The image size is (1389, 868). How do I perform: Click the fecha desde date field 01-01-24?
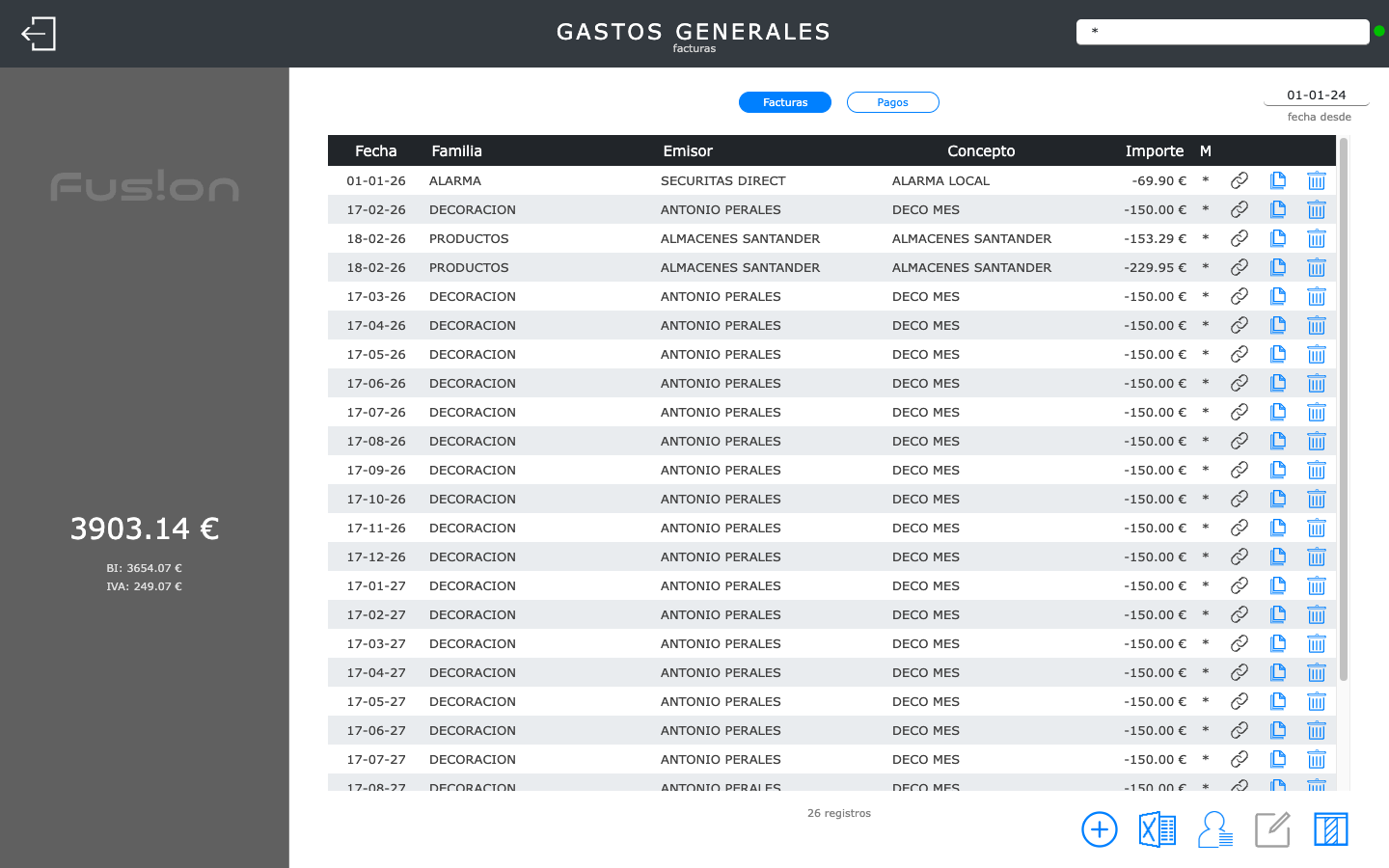pos(1317,95)
